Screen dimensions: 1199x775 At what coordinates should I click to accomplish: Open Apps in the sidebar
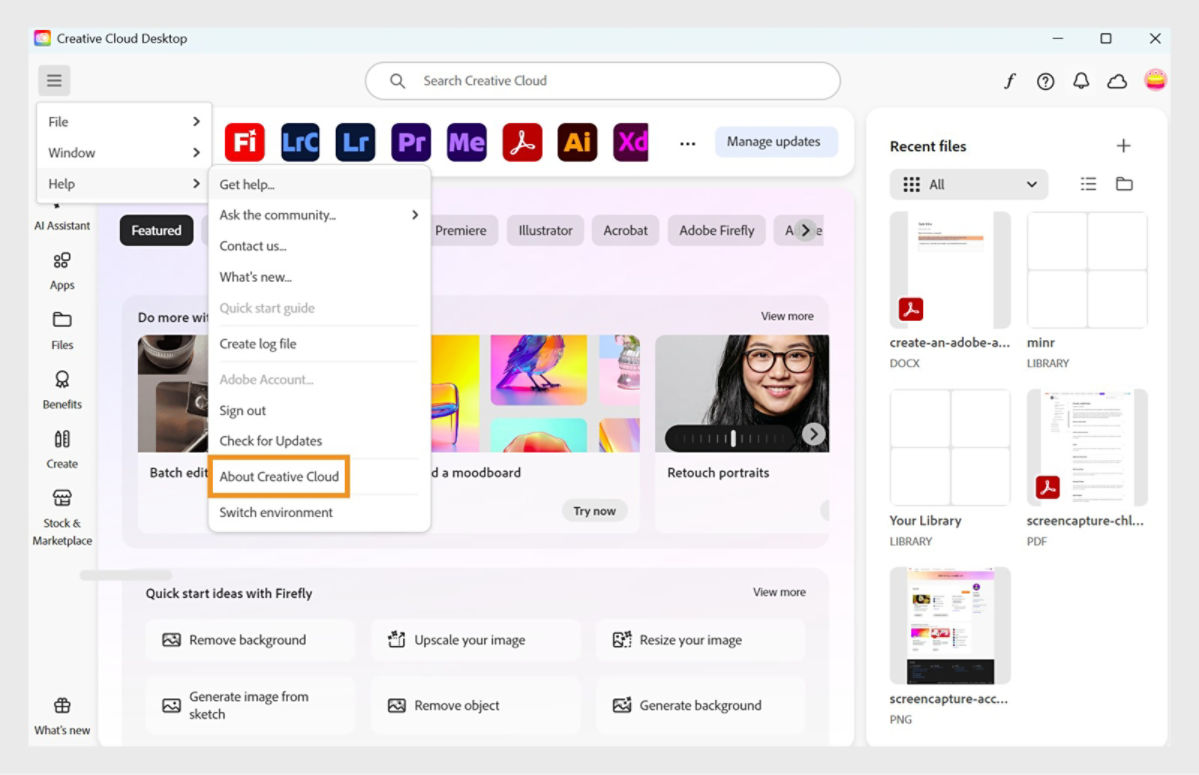[62, 271]
